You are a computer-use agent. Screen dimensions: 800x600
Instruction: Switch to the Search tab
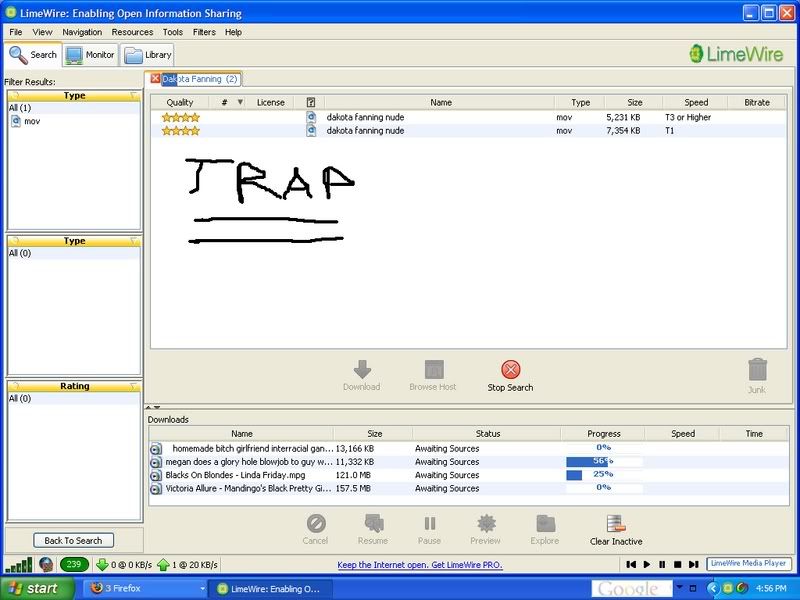click(x=33, y=55)
